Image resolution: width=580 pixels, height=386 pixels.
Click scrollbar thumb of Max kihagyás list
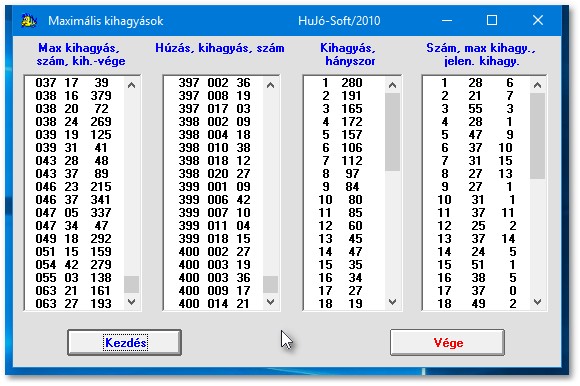(131, 284)
